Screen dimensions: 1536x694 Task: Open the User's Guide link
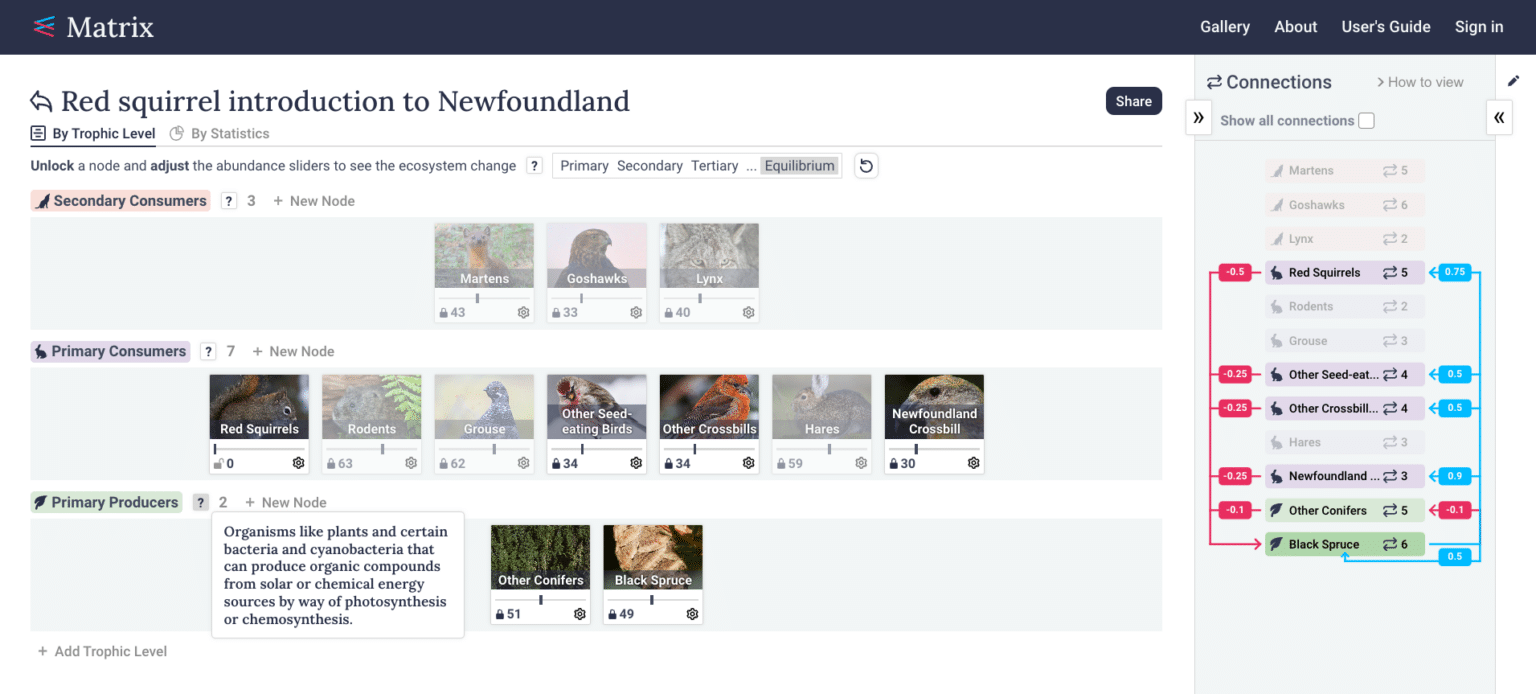tap(1386, 27)
